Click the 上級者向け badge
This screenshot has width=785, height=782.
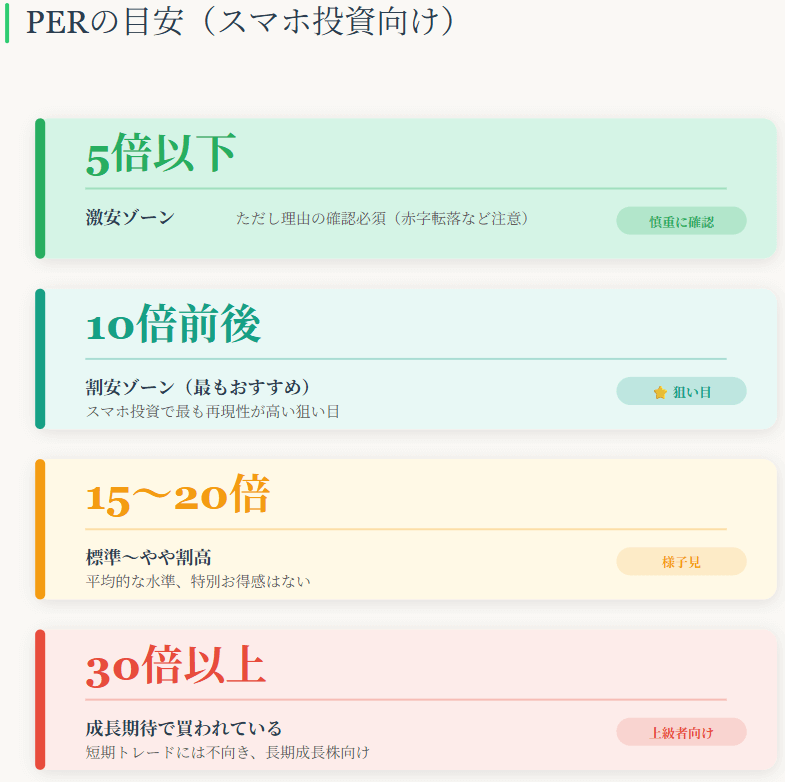coord(681,732)
